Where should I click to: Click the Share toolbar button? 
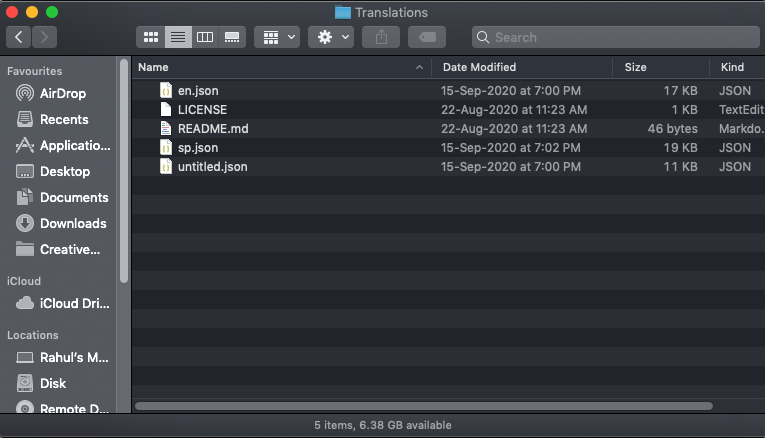[381, 37]
